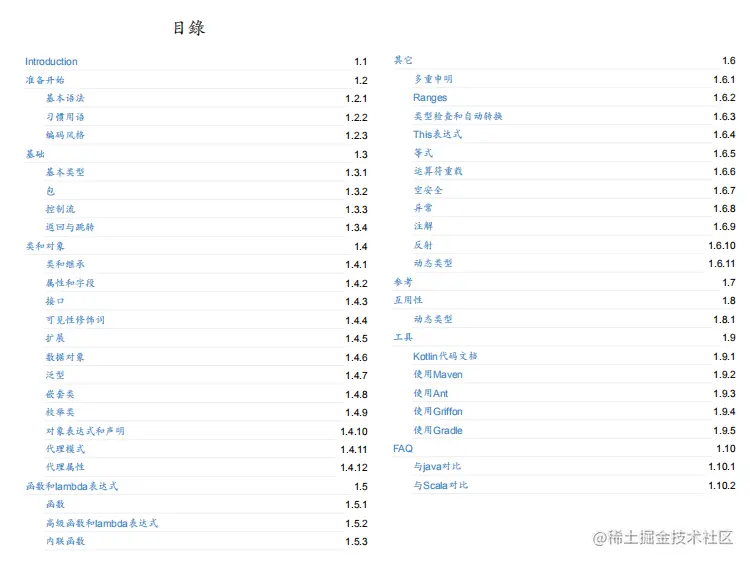Click section number 1.4.12
Image resolution: width=750 pixels, height=563 pixels.
(x=354, y=468)
